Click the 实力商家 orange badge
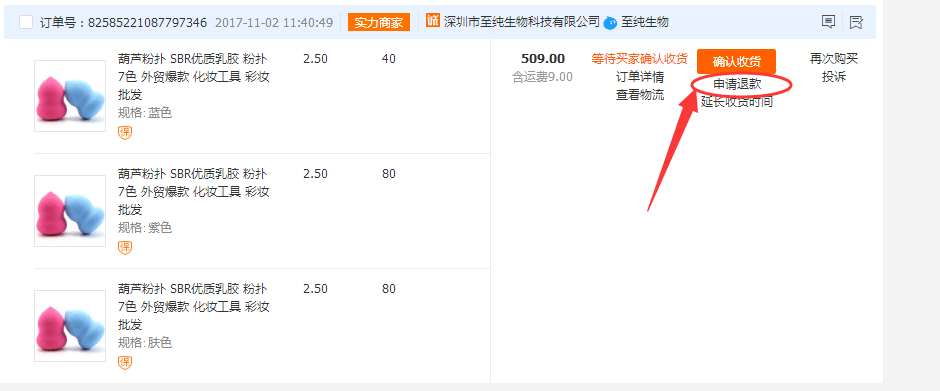 click(378, 23)
